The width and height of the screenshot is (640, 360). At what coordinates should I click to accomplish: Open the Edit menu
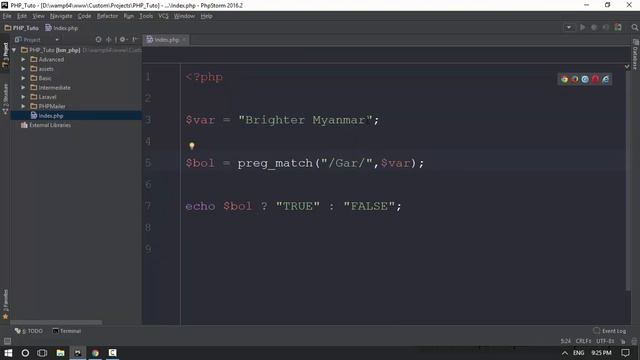coord(22,16)
